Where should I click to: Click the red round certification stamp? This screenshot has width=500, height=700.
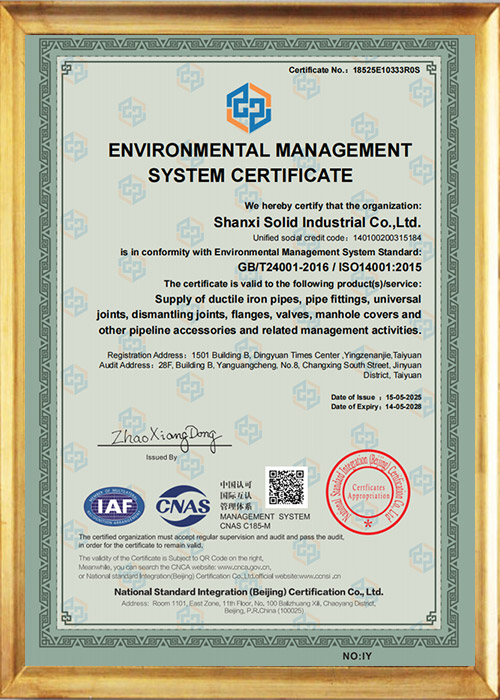(367, 492)
